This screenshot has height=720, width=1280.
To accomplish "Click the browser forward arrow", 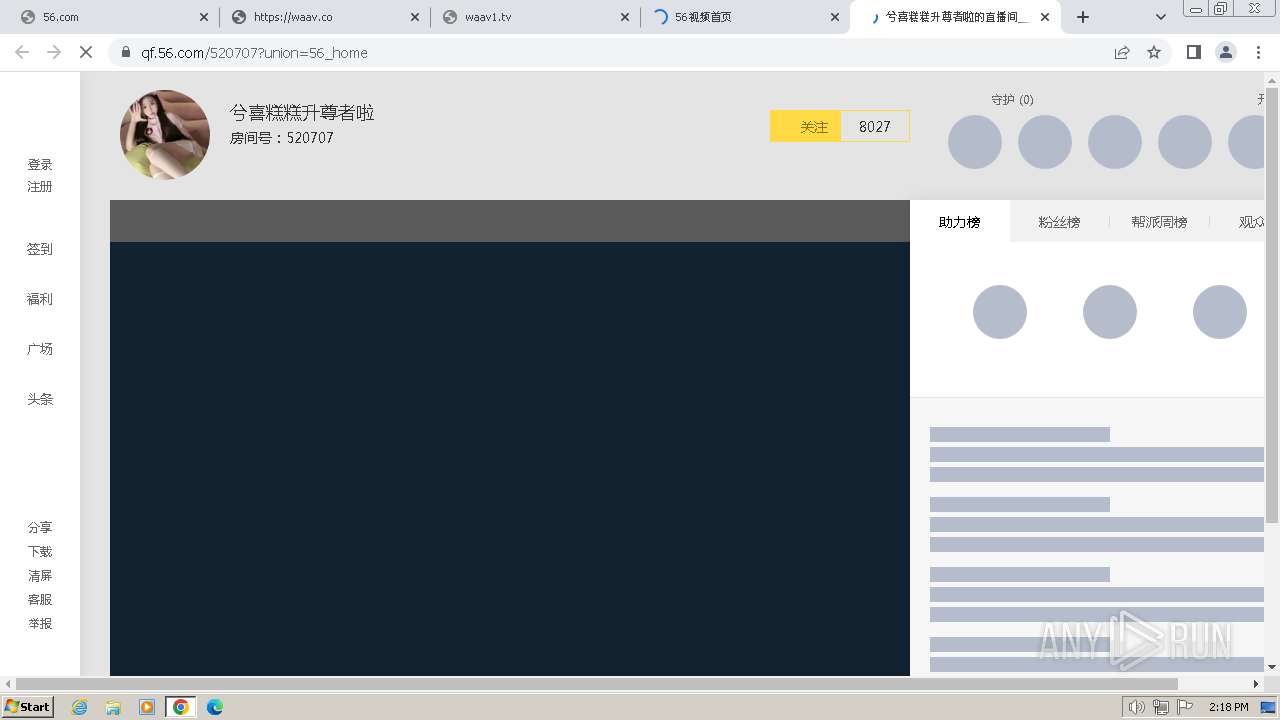I will [x=54, y=52].
